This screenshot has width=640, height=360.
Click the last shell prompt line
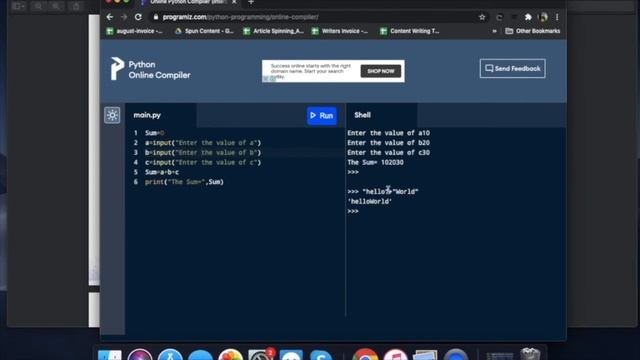(x=353, y=211)
